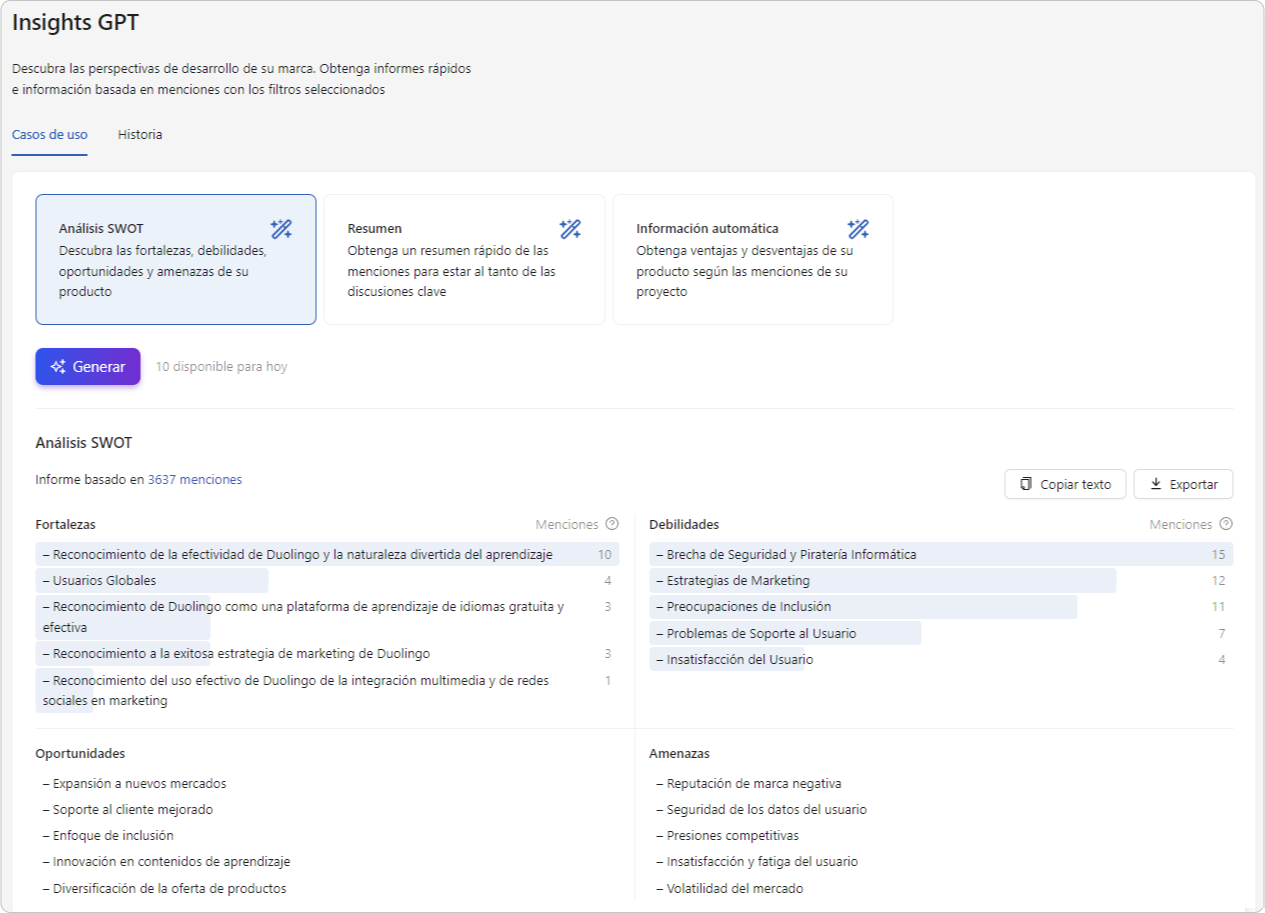This screenshot has width=1265, height=913.
Task: Click the Insatisfacción del Usuario row
Action: pyautogui.click(x=941, y=660)
